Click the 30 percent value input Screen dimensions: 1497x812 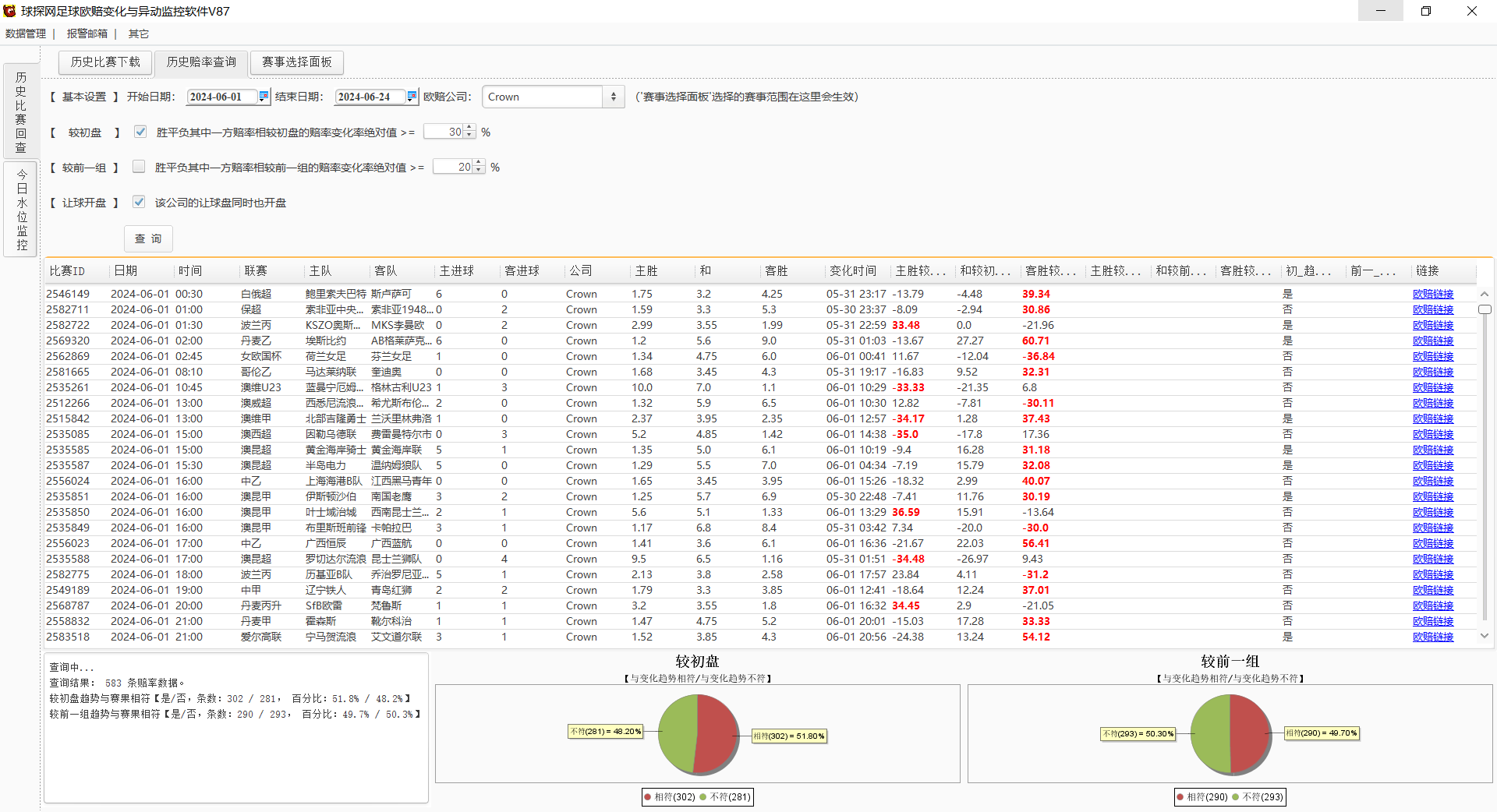[444, 132]
